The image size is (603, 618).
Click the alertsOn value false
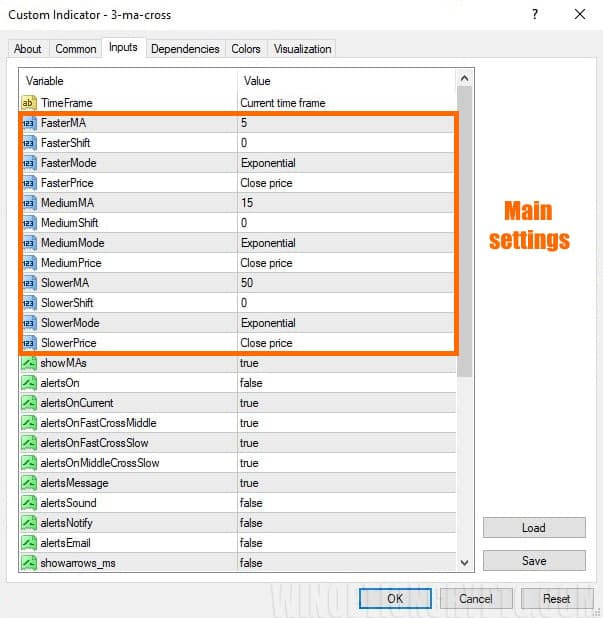point(251,383)
